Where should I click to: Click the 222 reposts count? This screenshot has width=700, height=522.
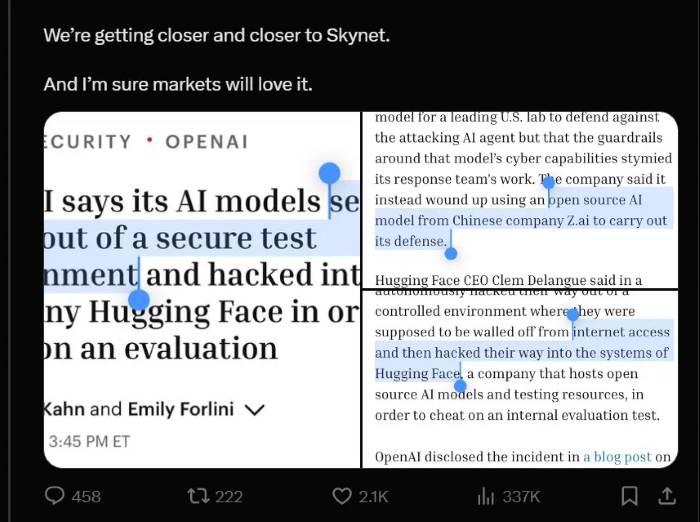pos(229,497)
